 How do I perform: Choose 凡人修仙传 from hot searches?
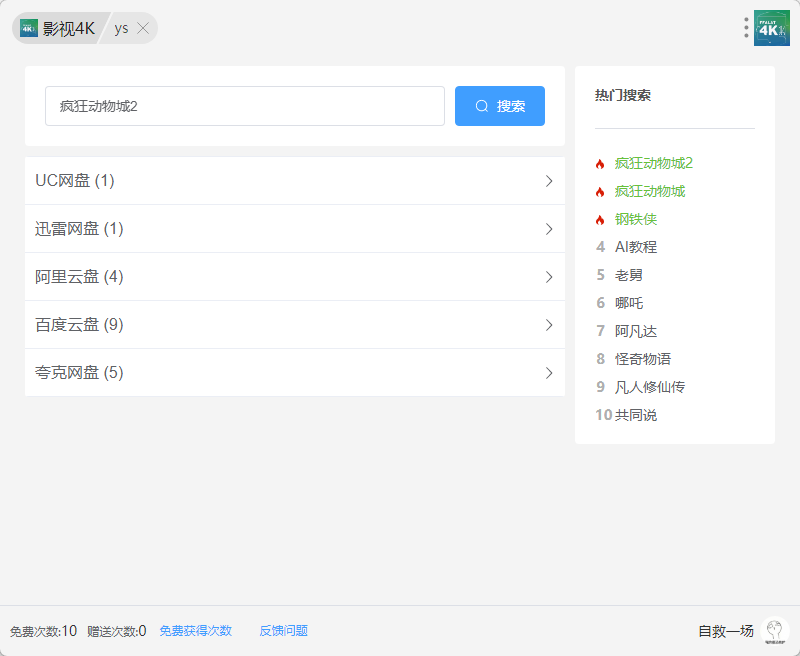tap(649, 387)
